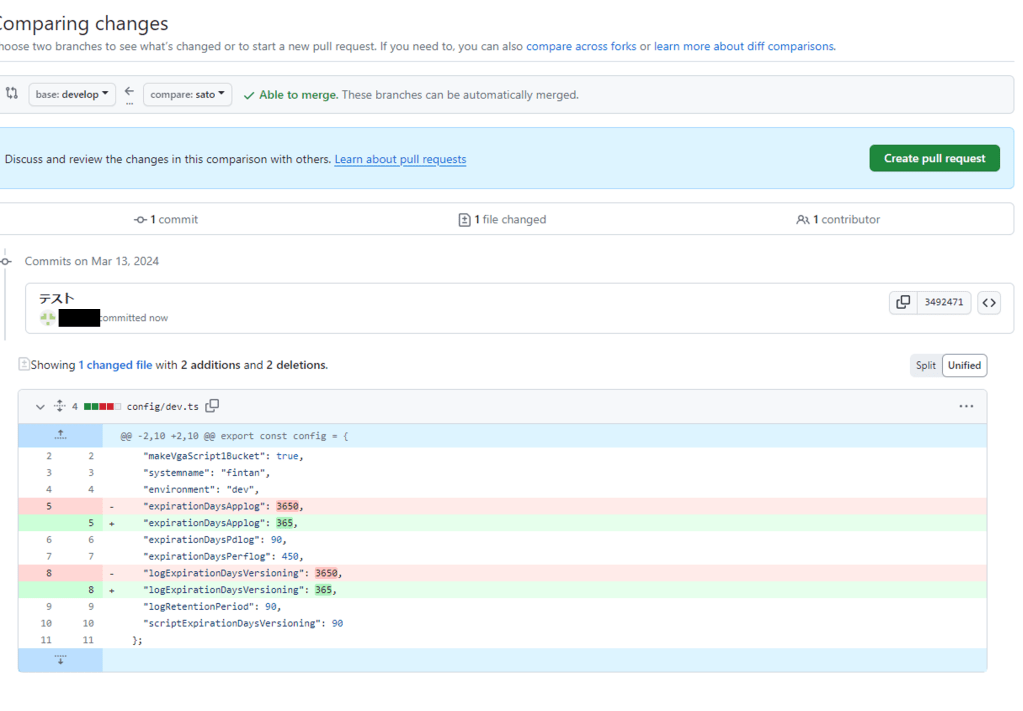1023x711 pixels.
Task: Expand hidden diff lines downward arrow
Action: (x=60, y=659)
